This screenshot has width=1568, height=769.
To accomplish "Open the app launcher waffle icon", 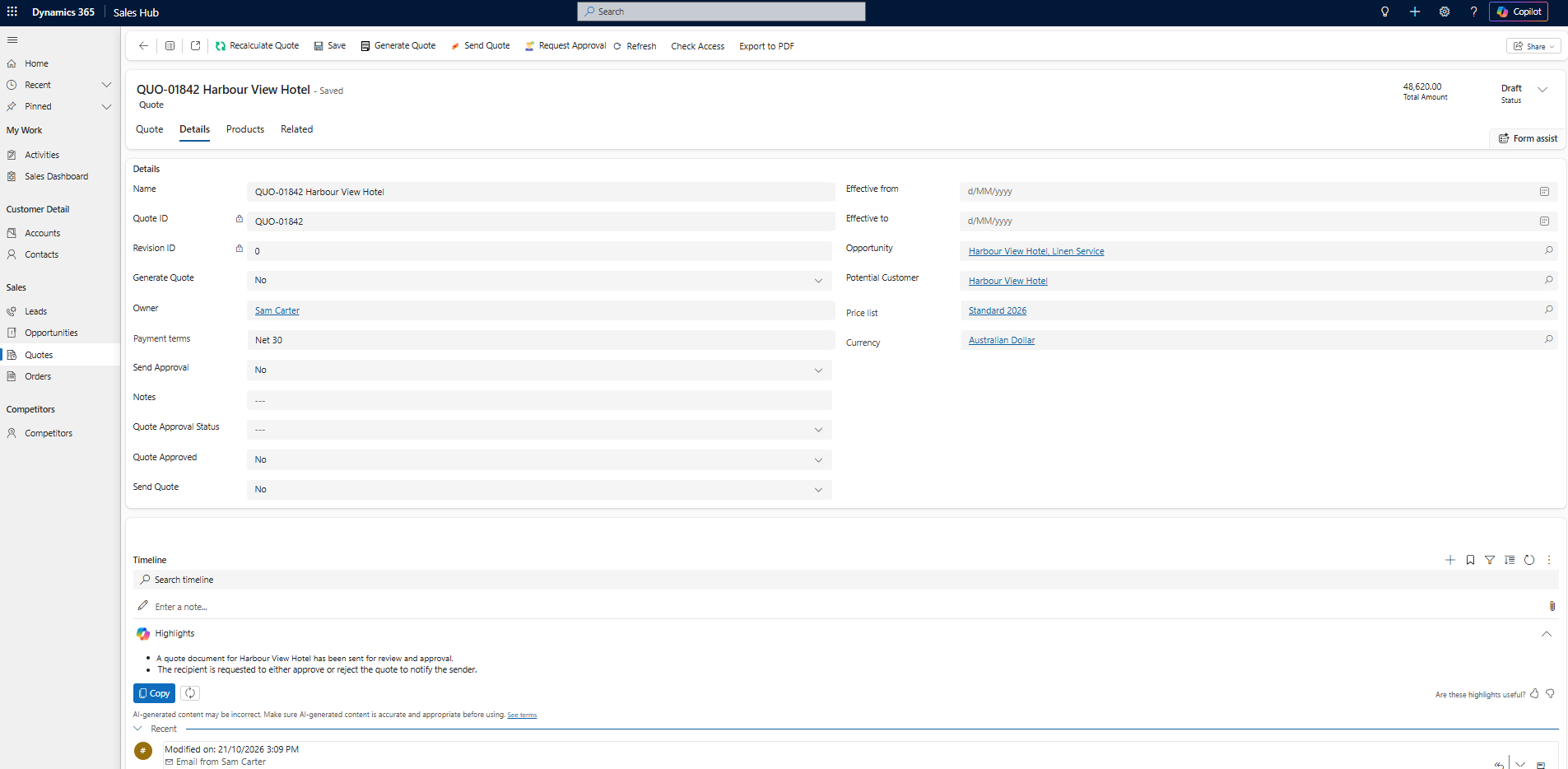I will 12,12.
